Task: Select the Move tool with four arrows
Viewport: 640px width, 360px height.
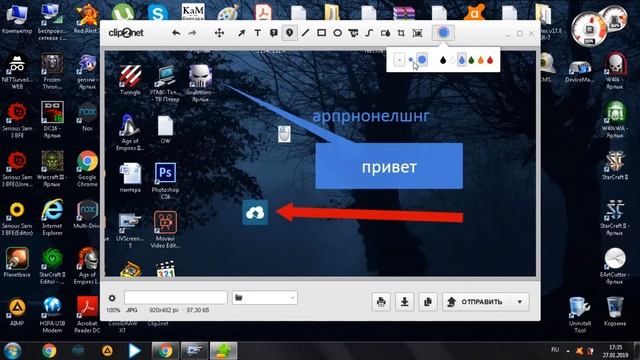Action: click(x=219, y=33)
